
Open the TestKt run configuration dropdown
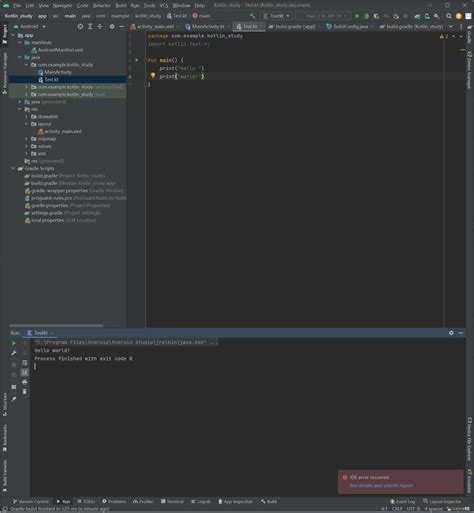(276, 16)
